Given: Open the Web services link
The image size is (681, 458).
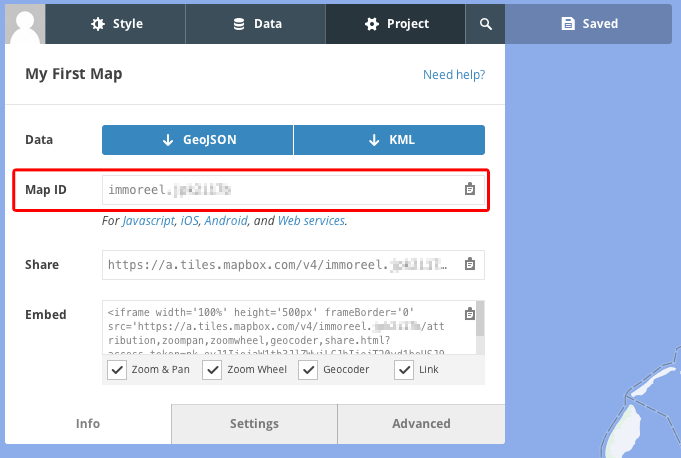Looking at the screenshot, I should tap(311, 221).
